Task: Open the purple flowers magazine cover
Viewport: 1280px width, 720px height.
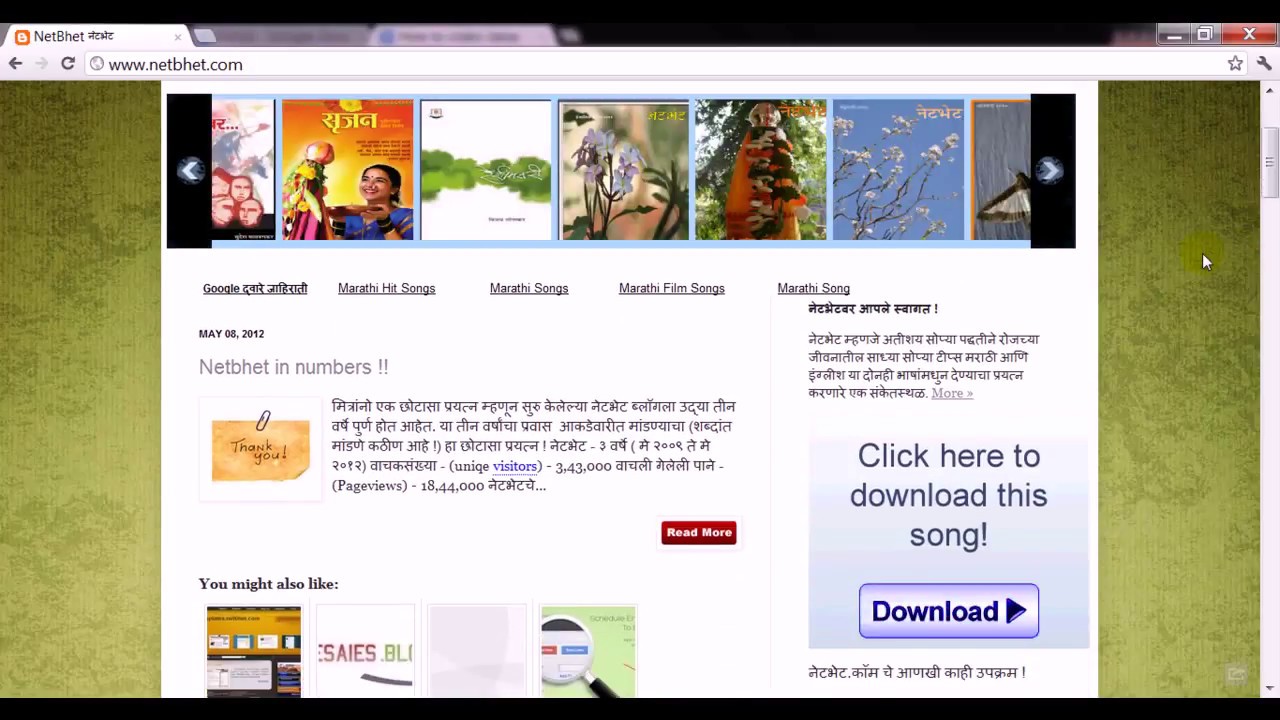Action: pyautogui.click(x=624, y=170)
